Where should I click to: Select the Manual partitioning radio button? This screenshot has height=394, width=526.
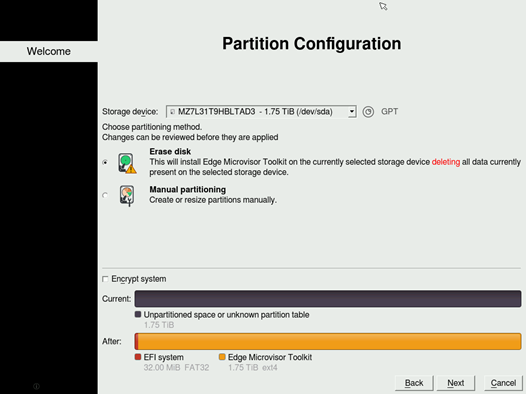click(105, 195)
